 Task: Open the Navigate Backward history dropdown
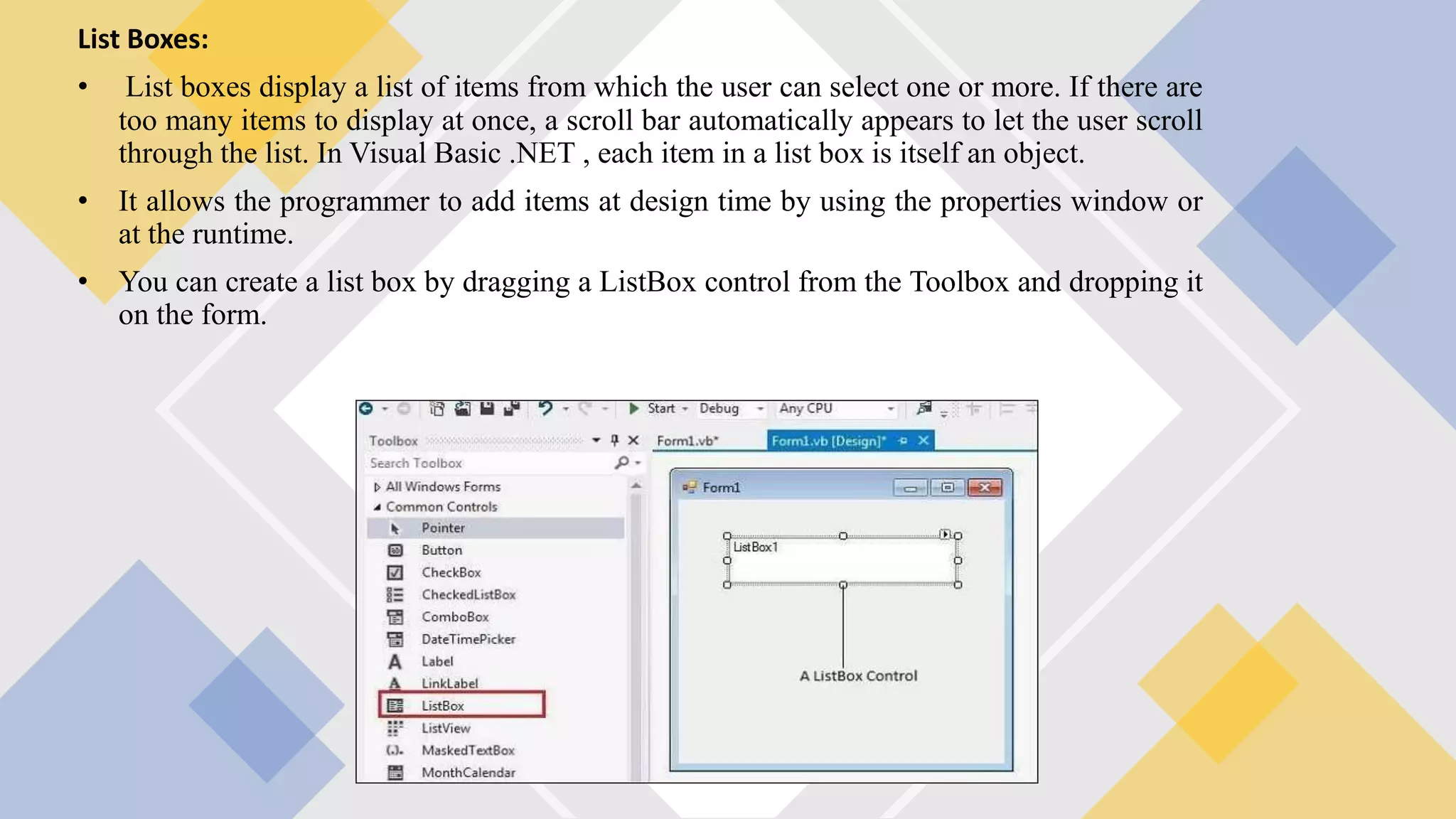385,409
